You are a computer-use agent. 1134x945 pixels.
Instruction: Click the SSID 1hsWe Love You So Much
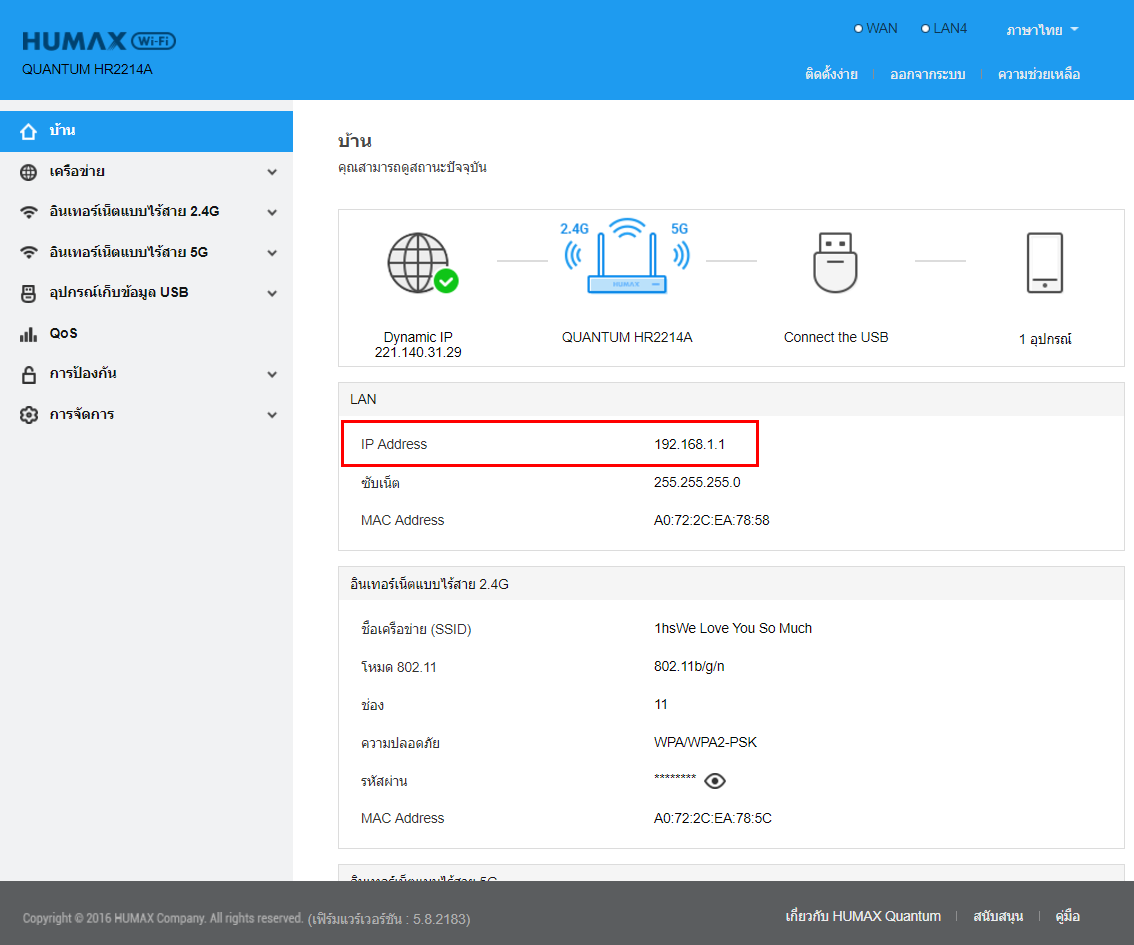pos(733,628)
